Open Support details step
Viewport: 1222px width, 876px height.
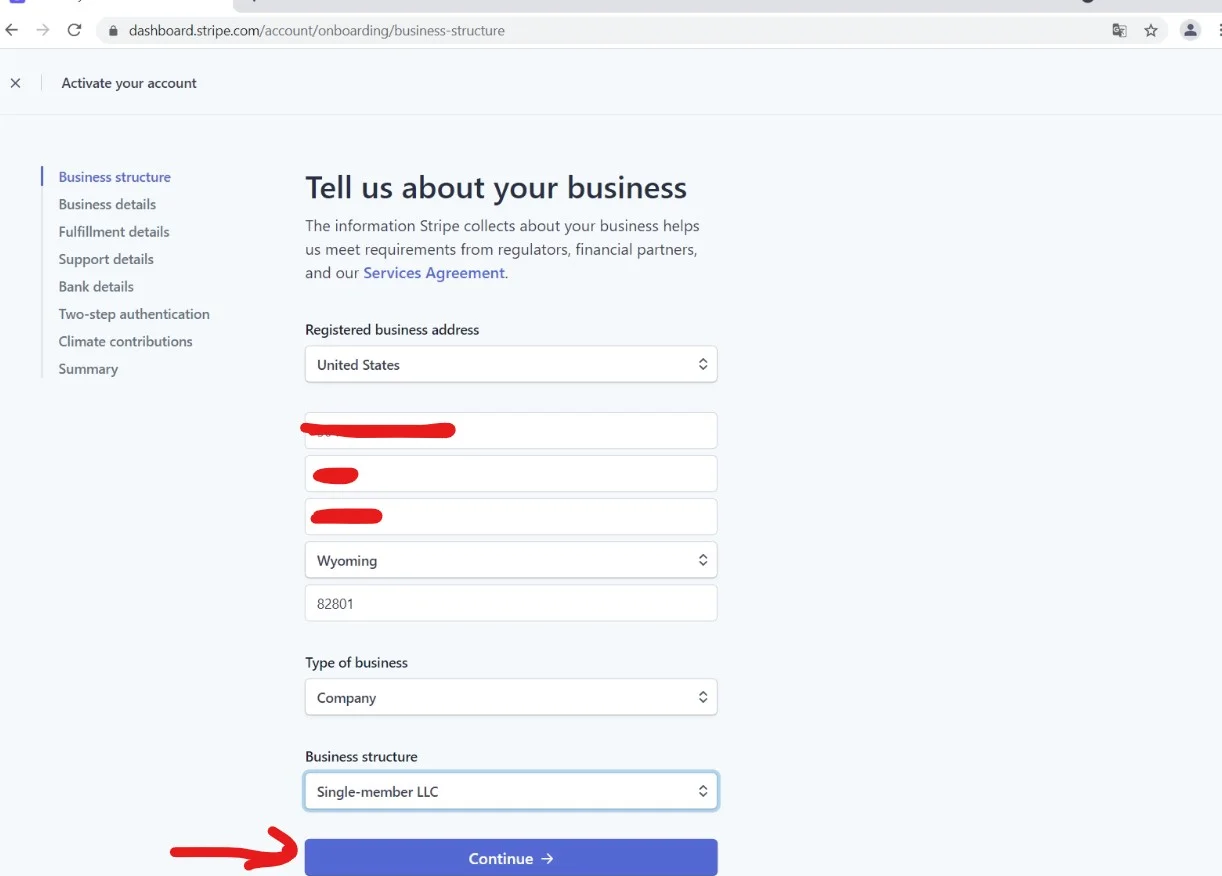tap(106, 259)
